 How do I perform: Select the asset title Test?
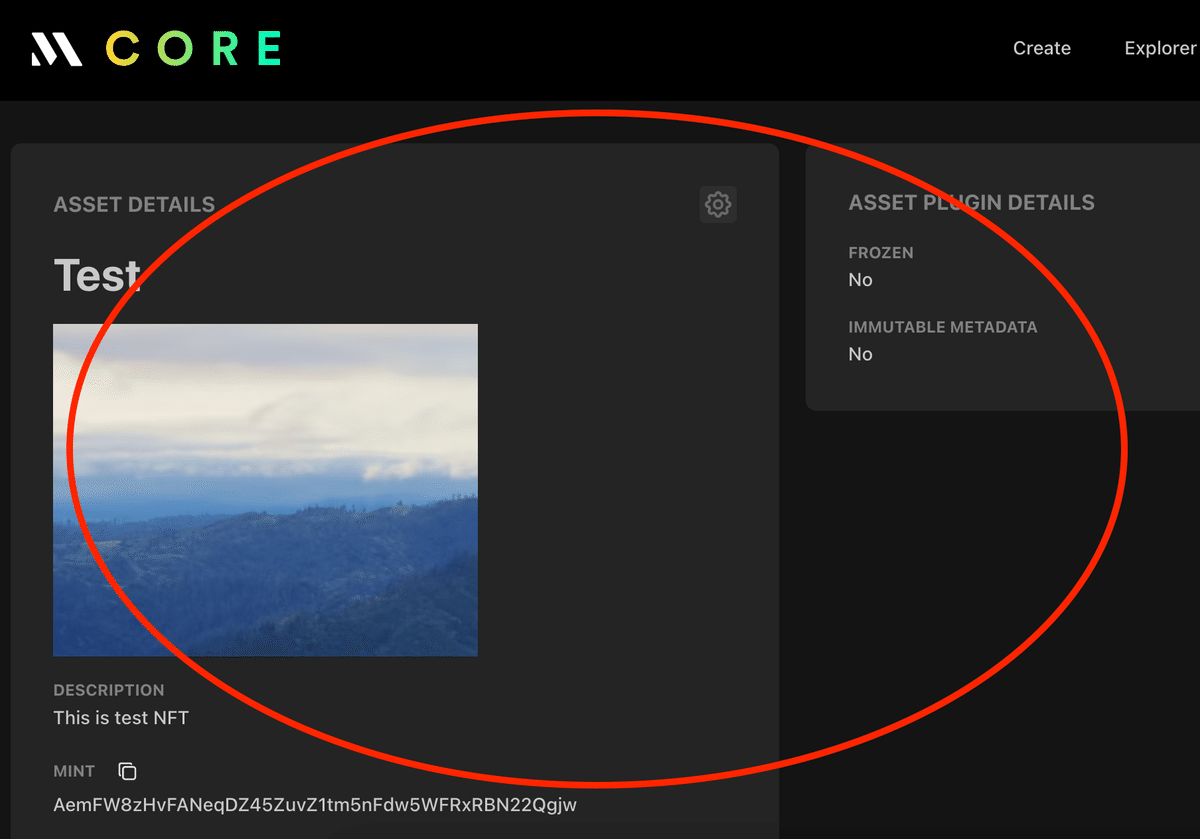[96, 275]
